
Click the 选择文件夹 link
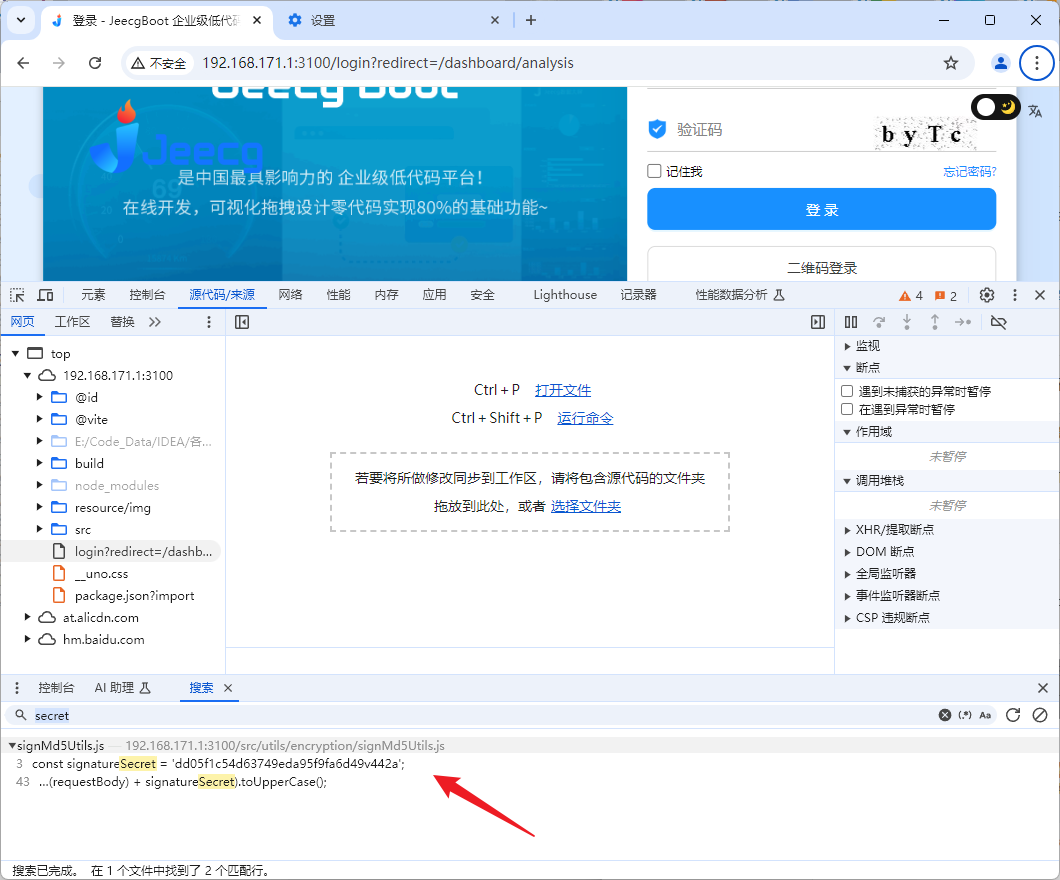586,506
